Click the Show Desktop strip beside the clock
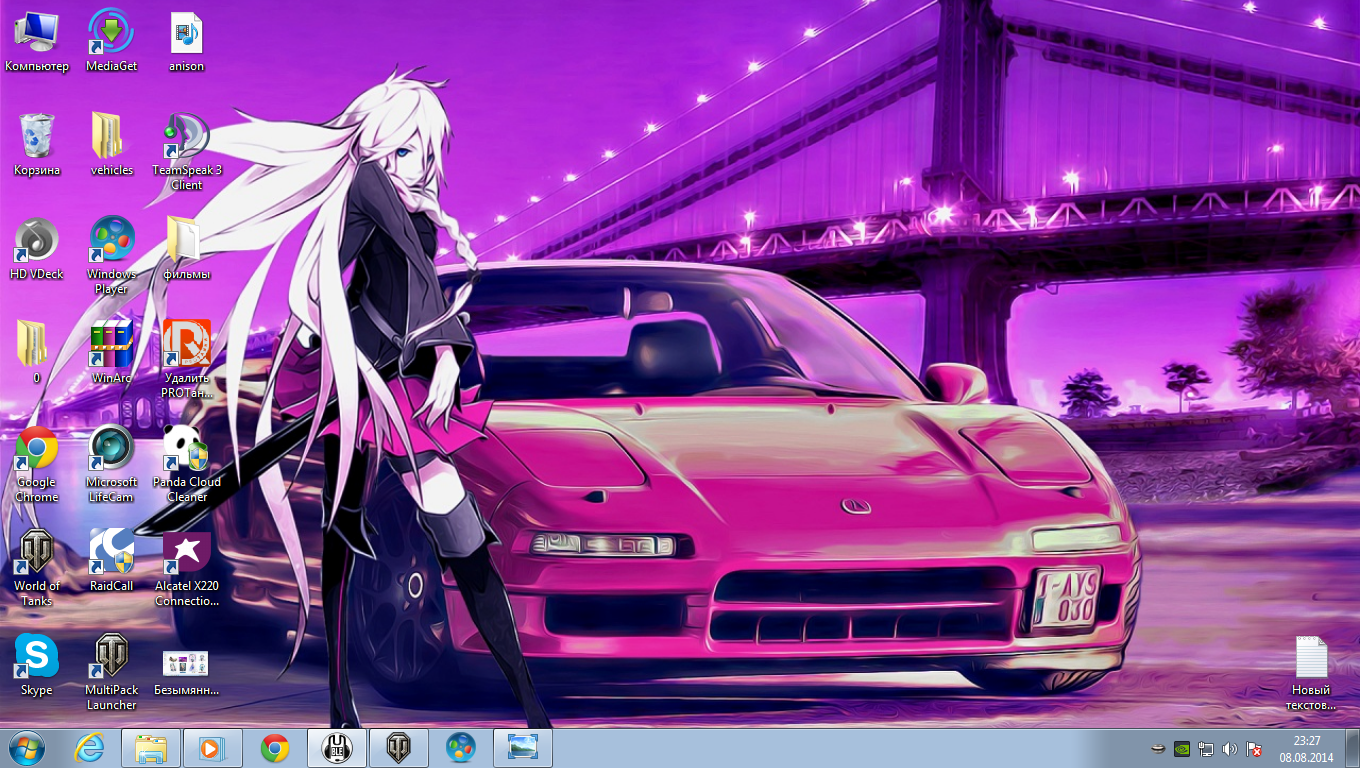This screenshot has width=1360, height=768. tap(1352, 748)
